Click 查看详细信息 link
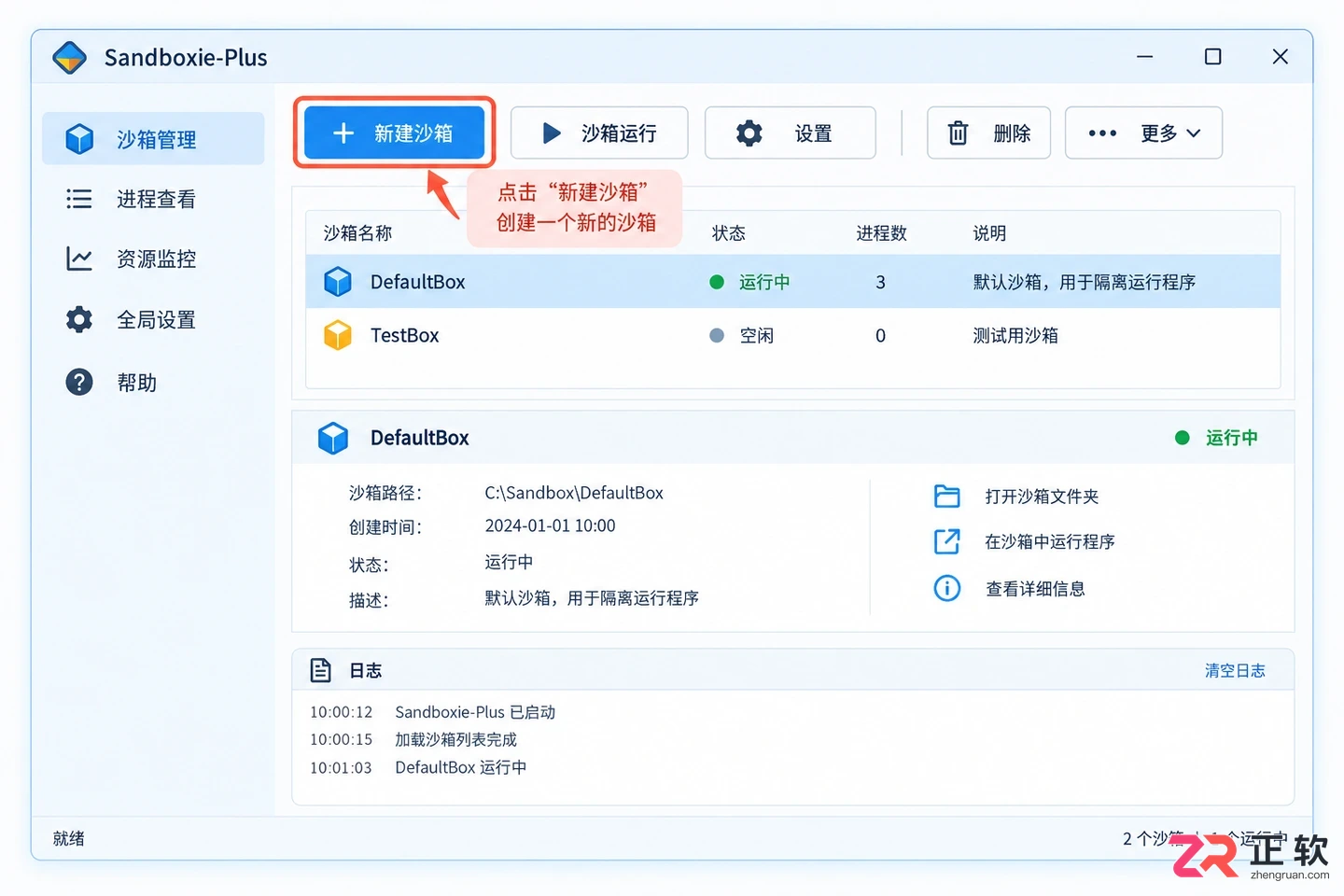This screenshot has width=1344, height=896. tap(1035, 589)
